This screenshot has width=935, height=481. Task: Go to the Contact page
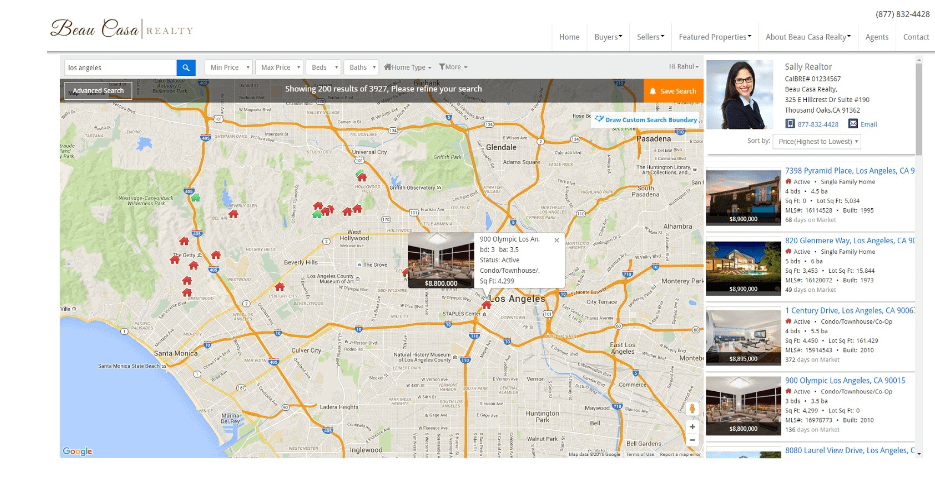(x=916, y=37)
